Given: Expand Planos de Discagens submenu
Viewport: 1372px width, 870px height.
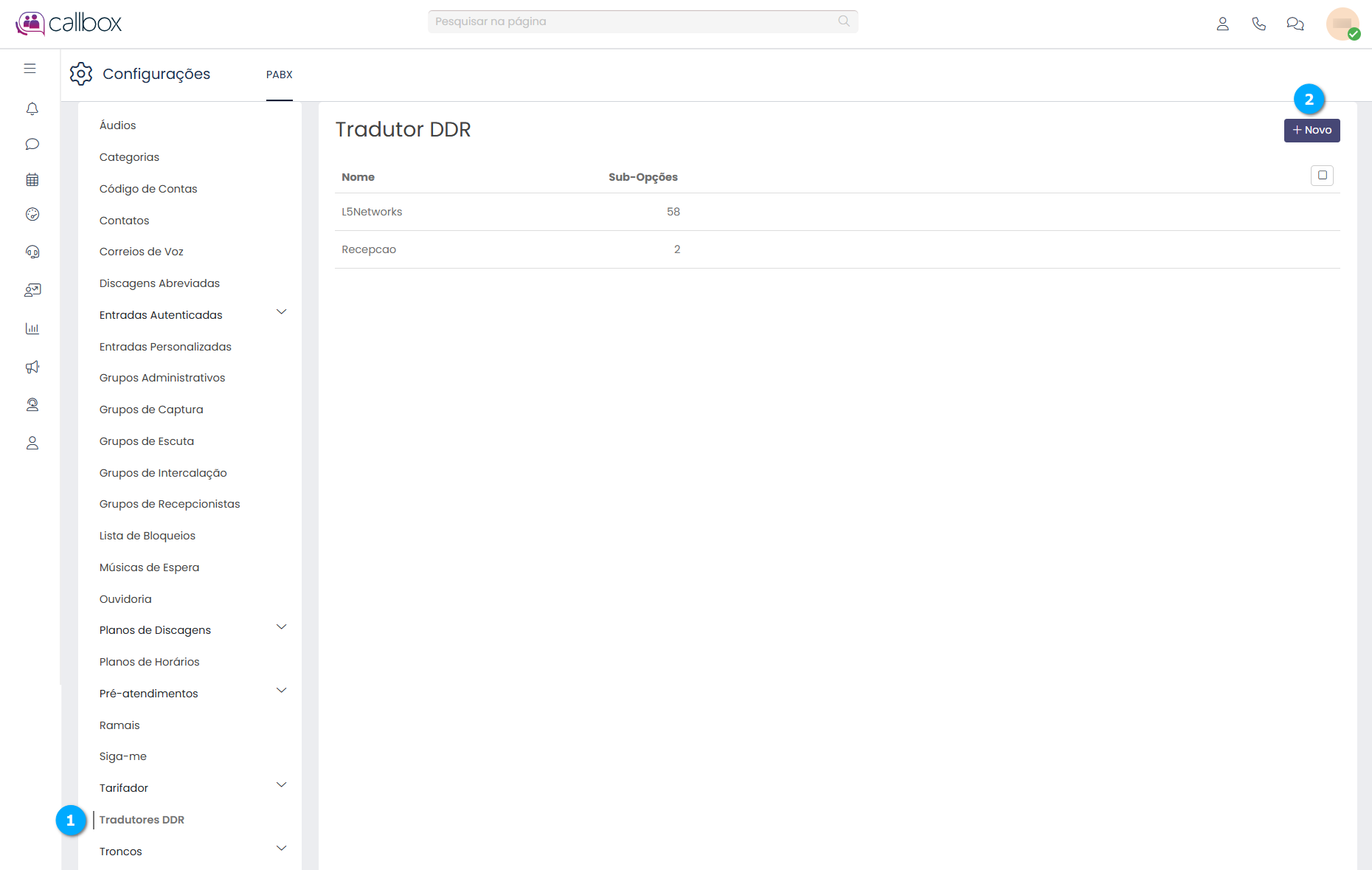Looking at the screenshot, I should click(281, 627).
